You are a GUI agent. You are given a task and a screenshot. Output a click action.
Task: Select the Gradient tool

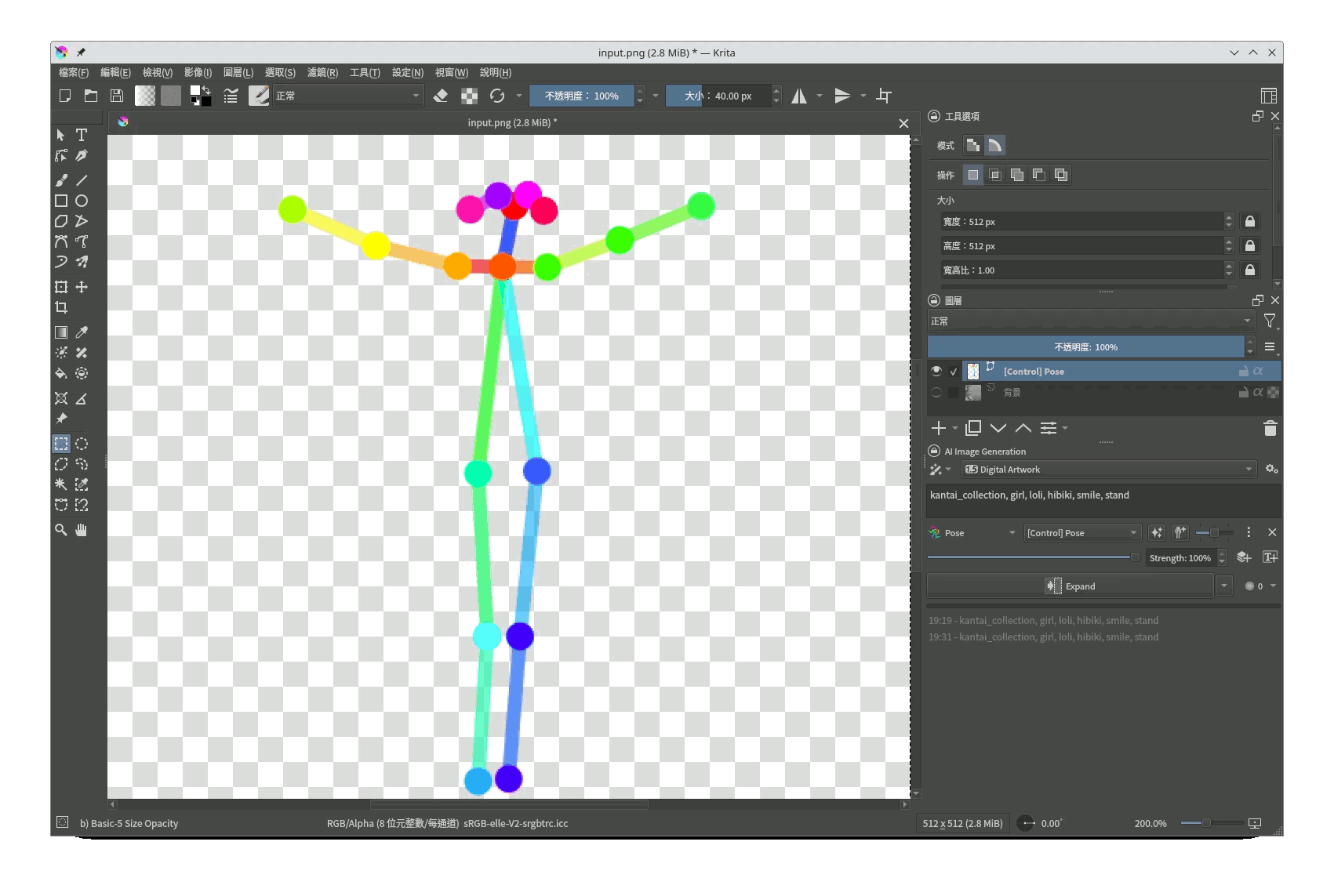pyautogui.click(x=61, y=332)
